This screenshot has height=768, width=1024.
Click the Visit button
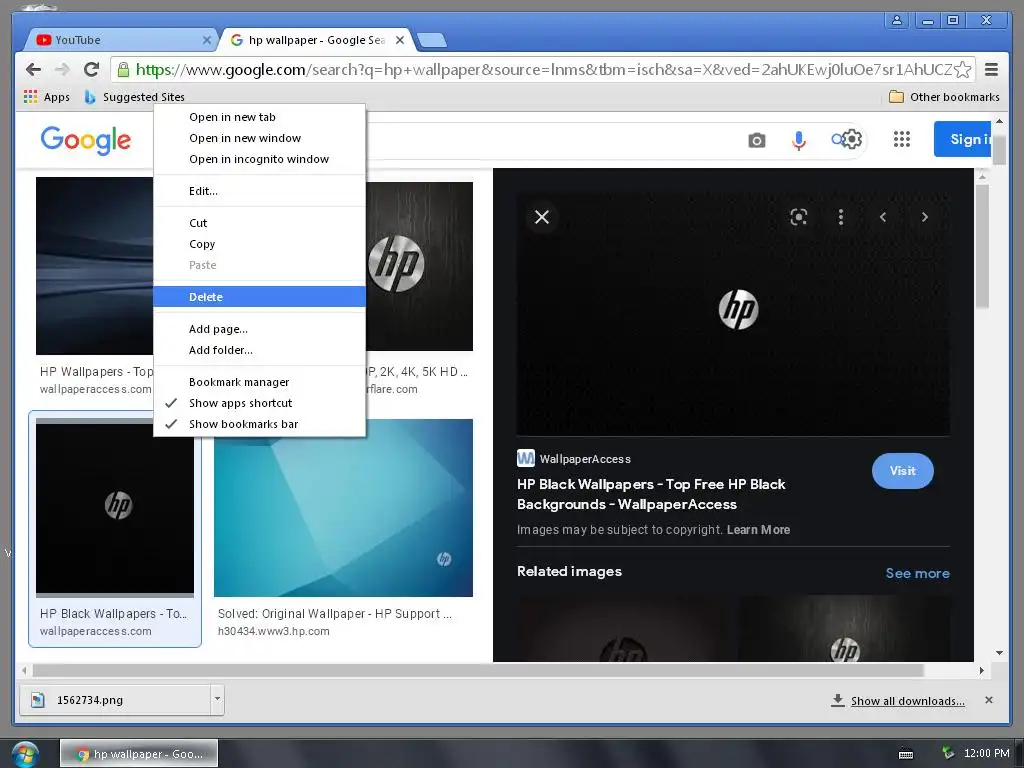903,470
